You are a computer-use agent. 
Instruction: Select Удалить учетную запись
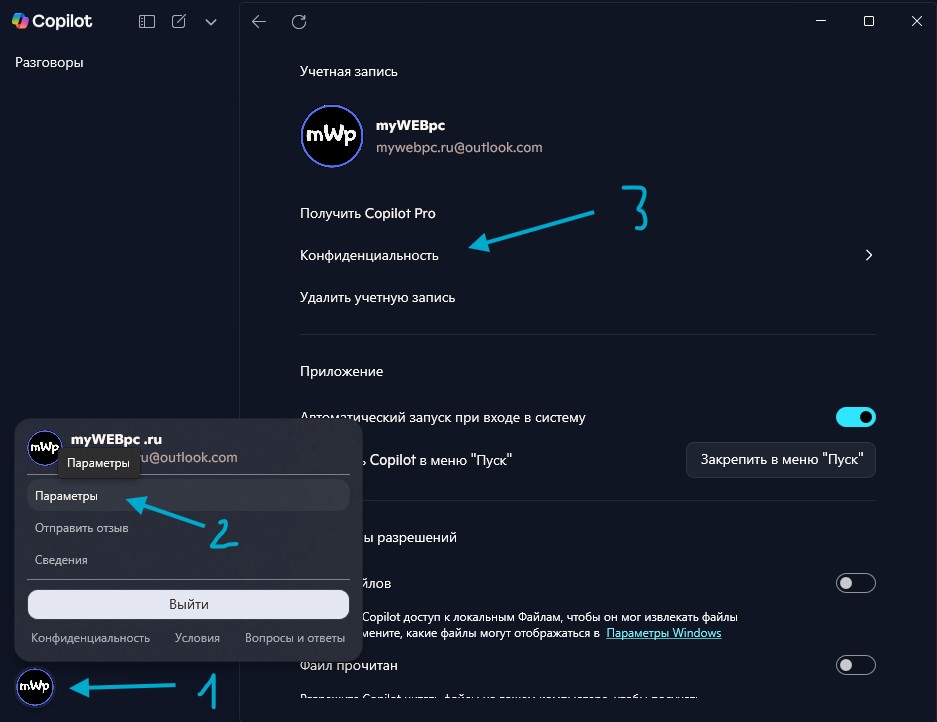click(377, 297)
